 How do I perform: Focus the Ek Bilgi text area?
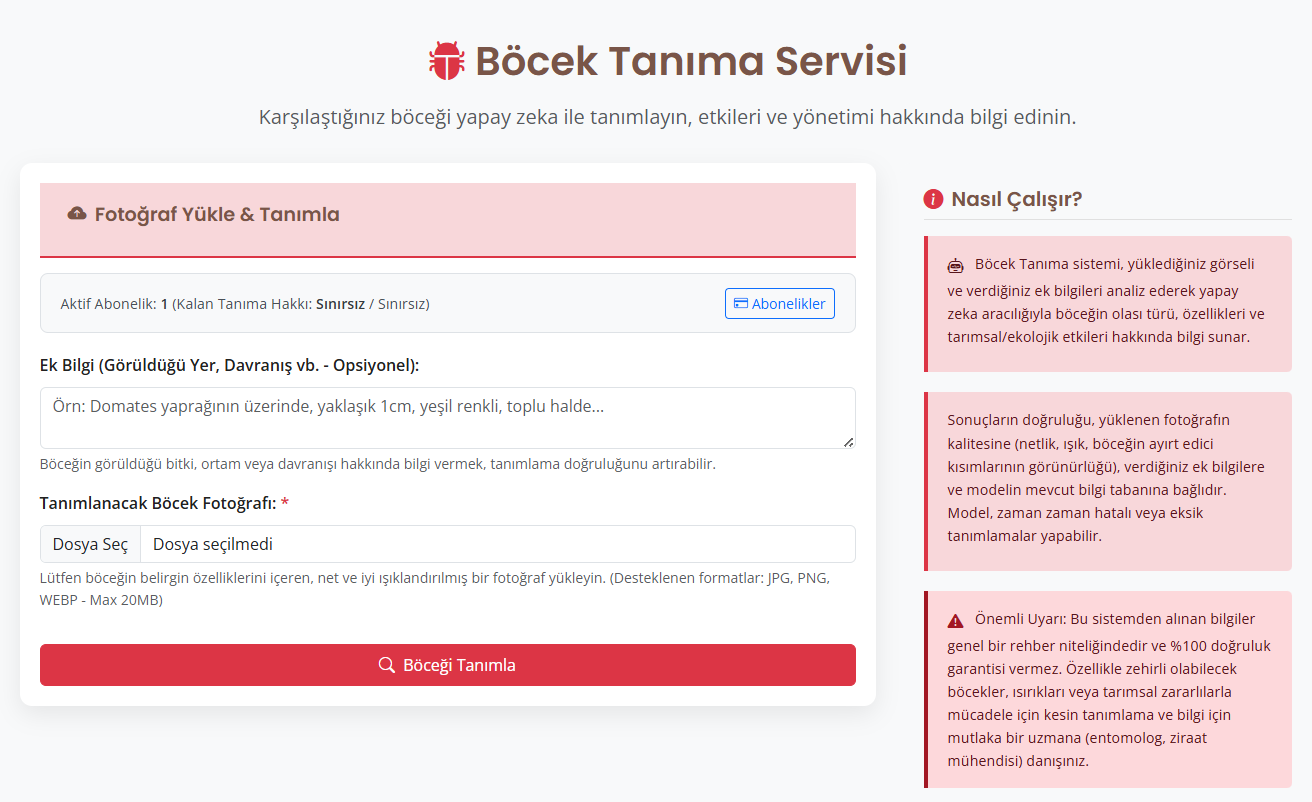point(447,417)
